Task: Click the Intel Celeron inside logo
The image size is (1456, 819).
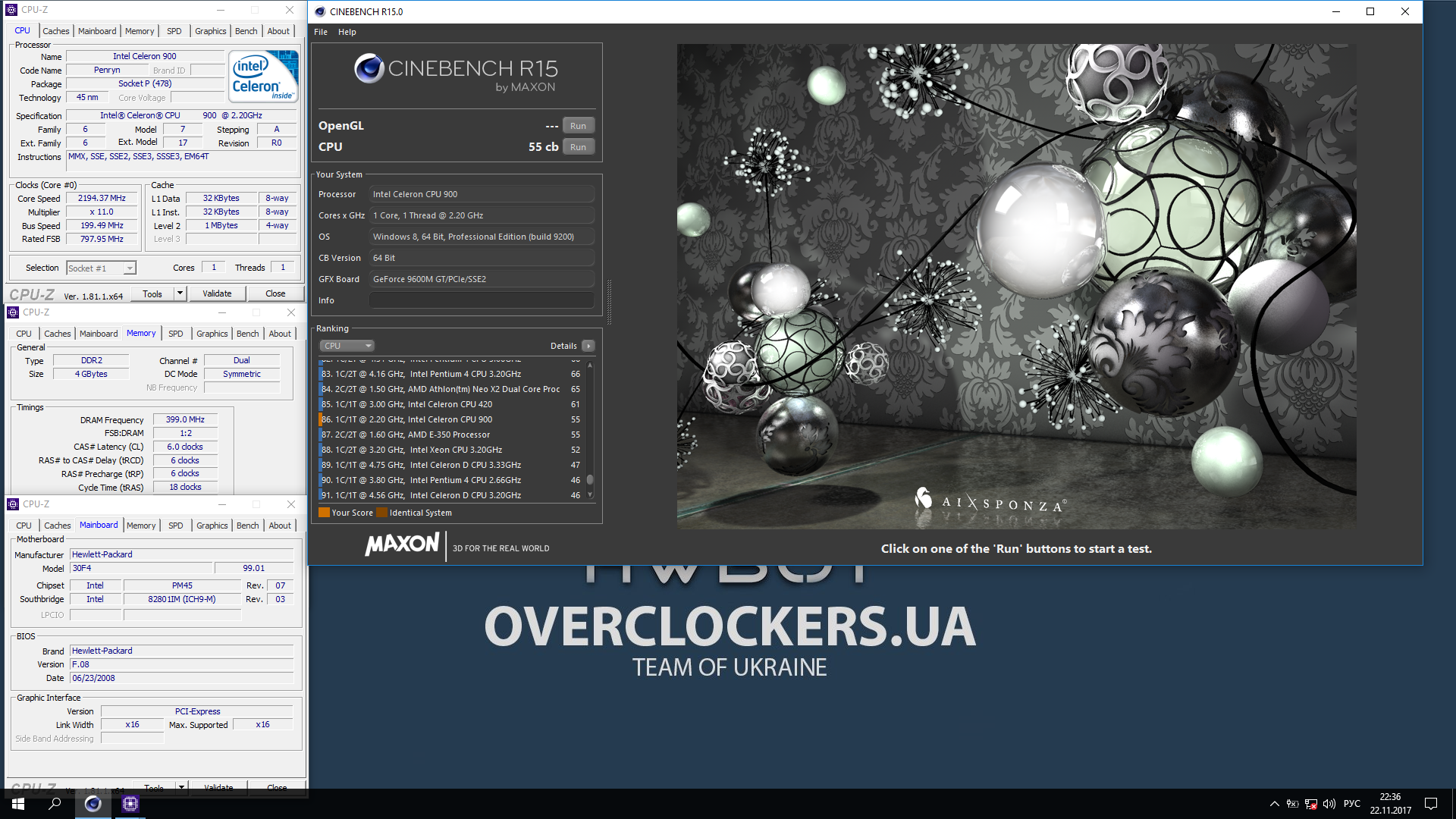Action: 263,77
